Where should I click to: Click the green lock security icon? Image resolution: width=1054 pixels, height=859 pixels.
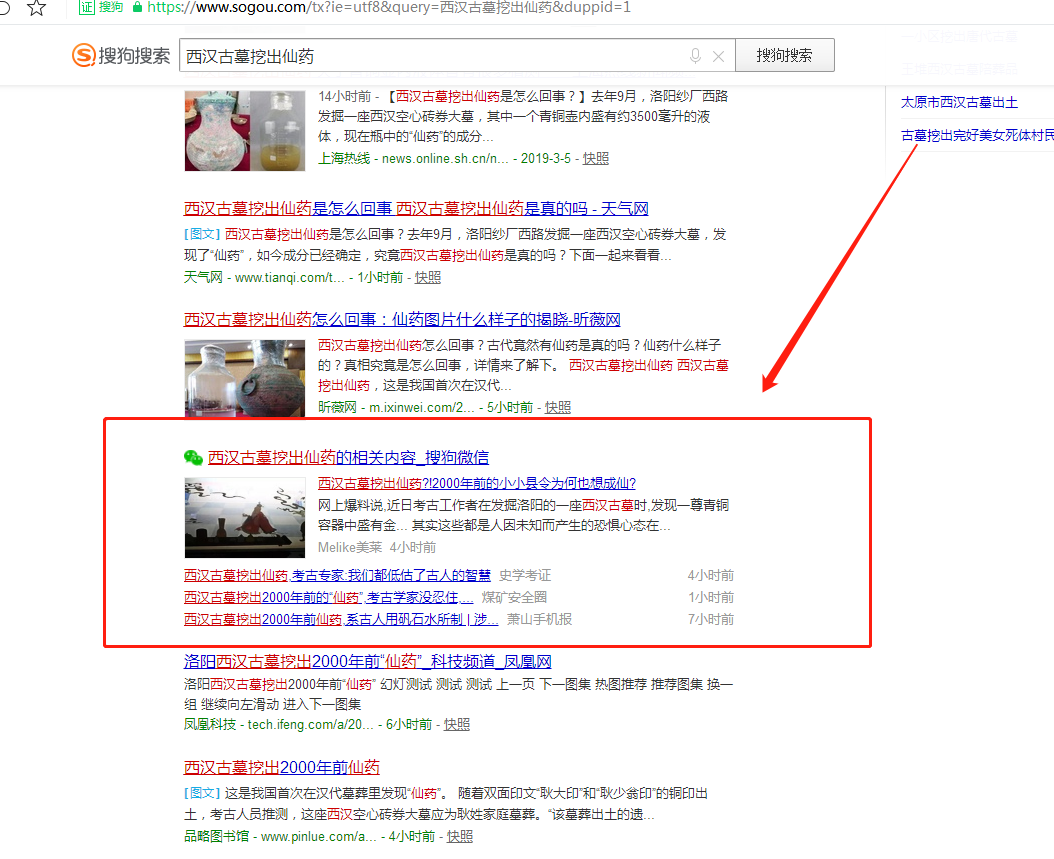pos(136,7)
